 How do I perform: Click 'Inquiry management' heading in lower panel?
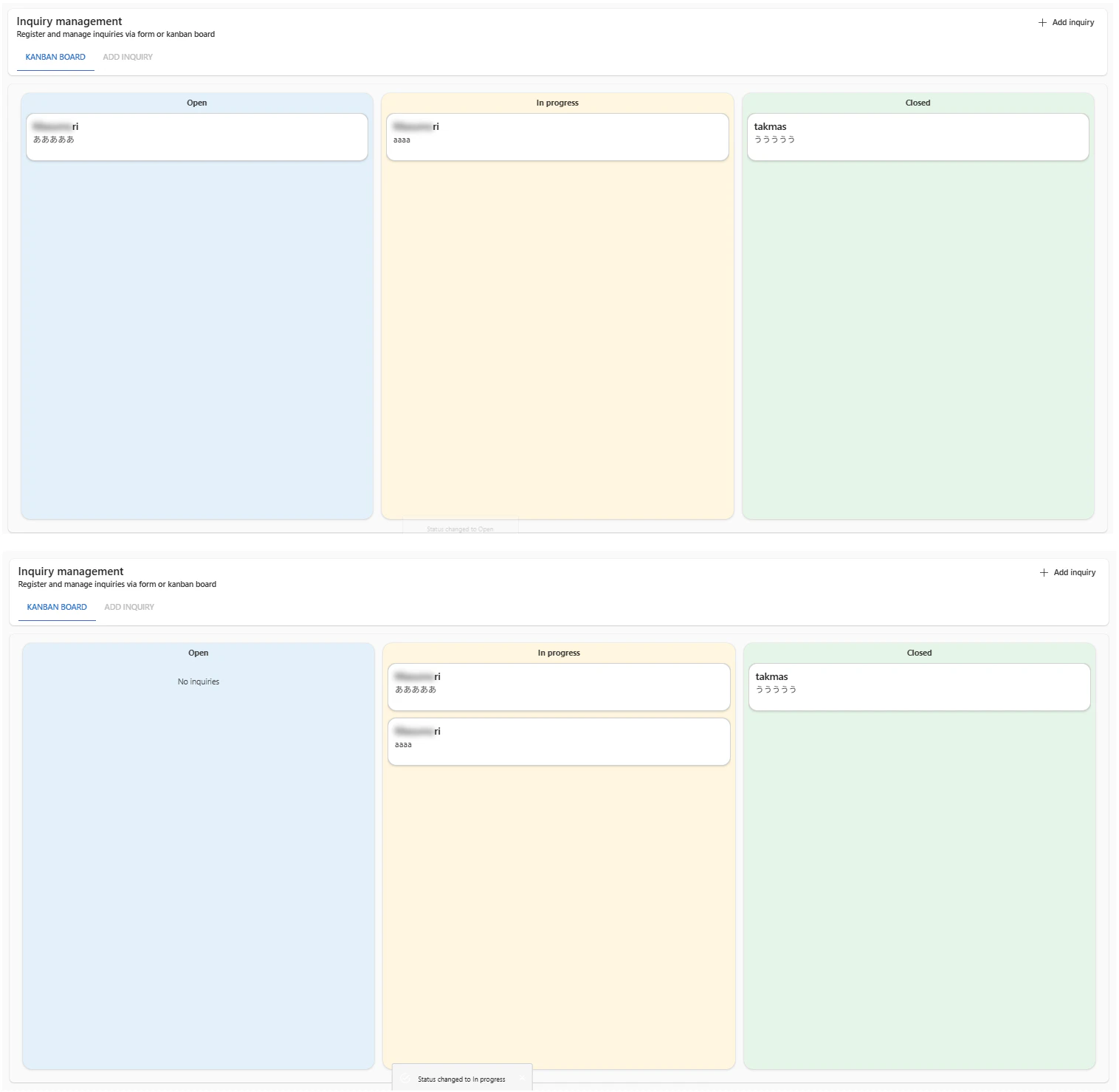click(71, 571)
